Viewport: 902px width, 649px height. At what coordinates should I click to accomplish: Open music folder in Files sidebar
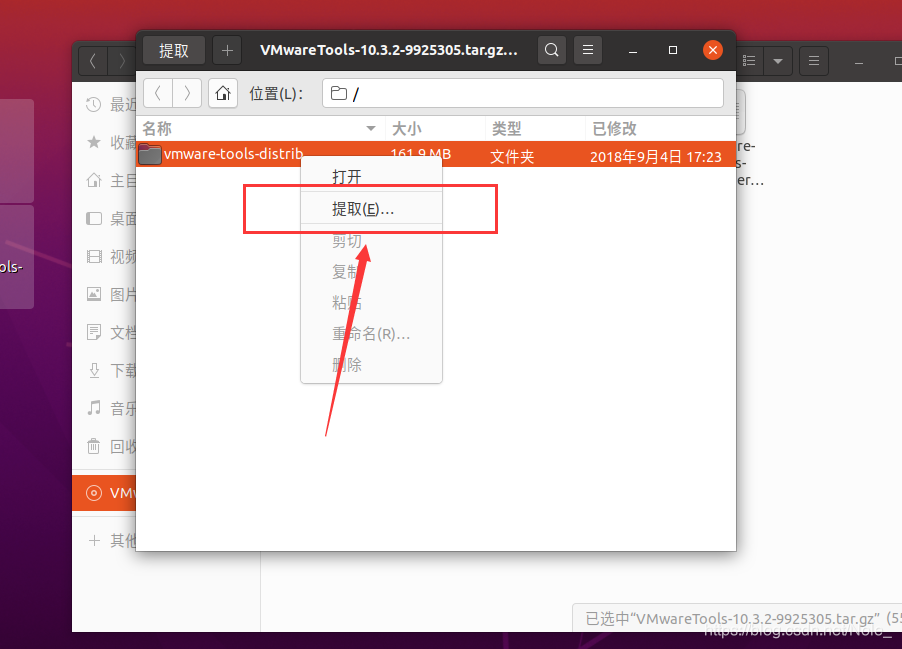(105, 409)
